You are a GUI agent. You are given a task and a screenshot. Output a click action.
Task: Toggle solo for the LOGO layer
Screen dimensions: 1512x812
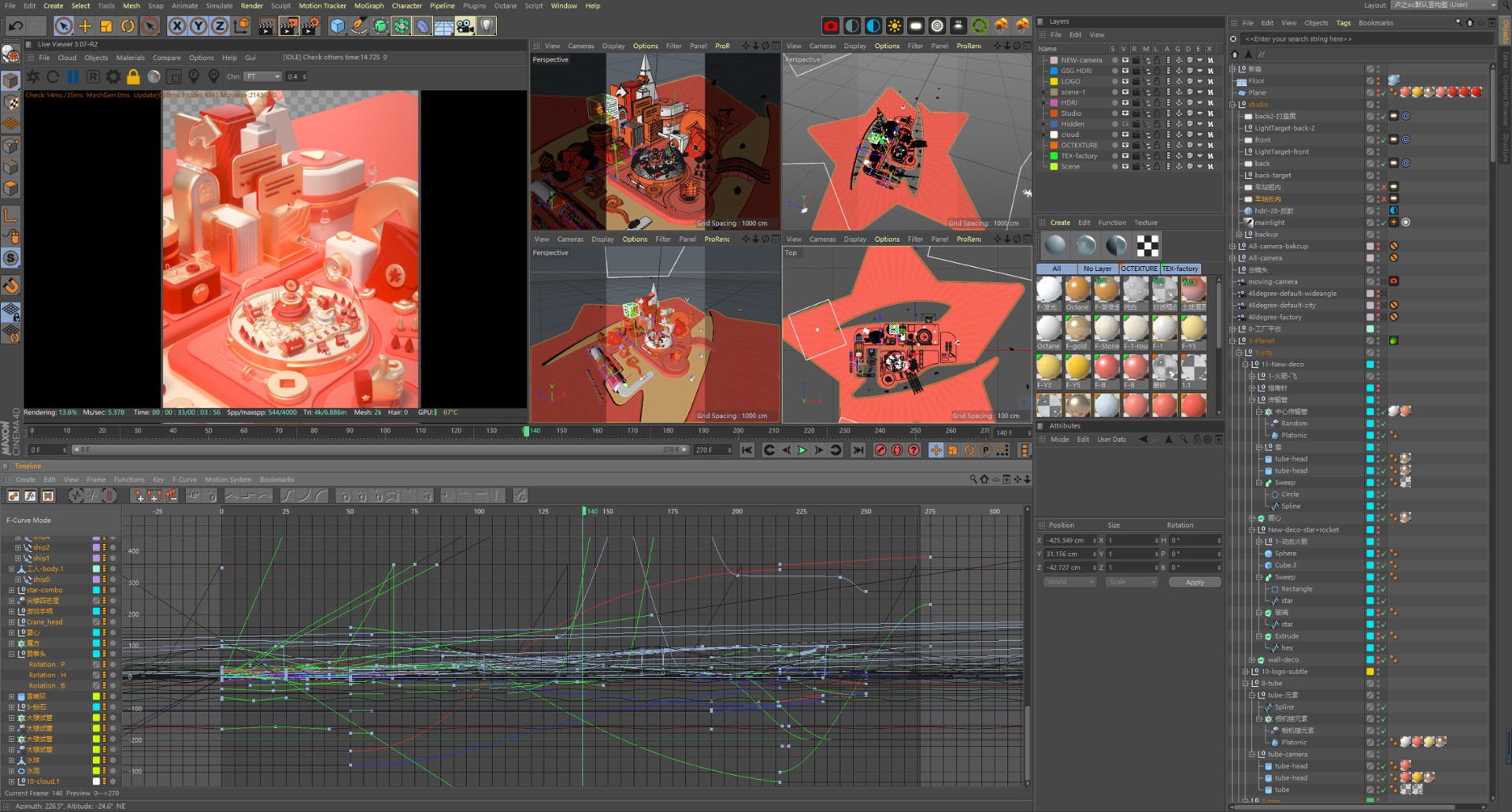(x=1114, y=81)
